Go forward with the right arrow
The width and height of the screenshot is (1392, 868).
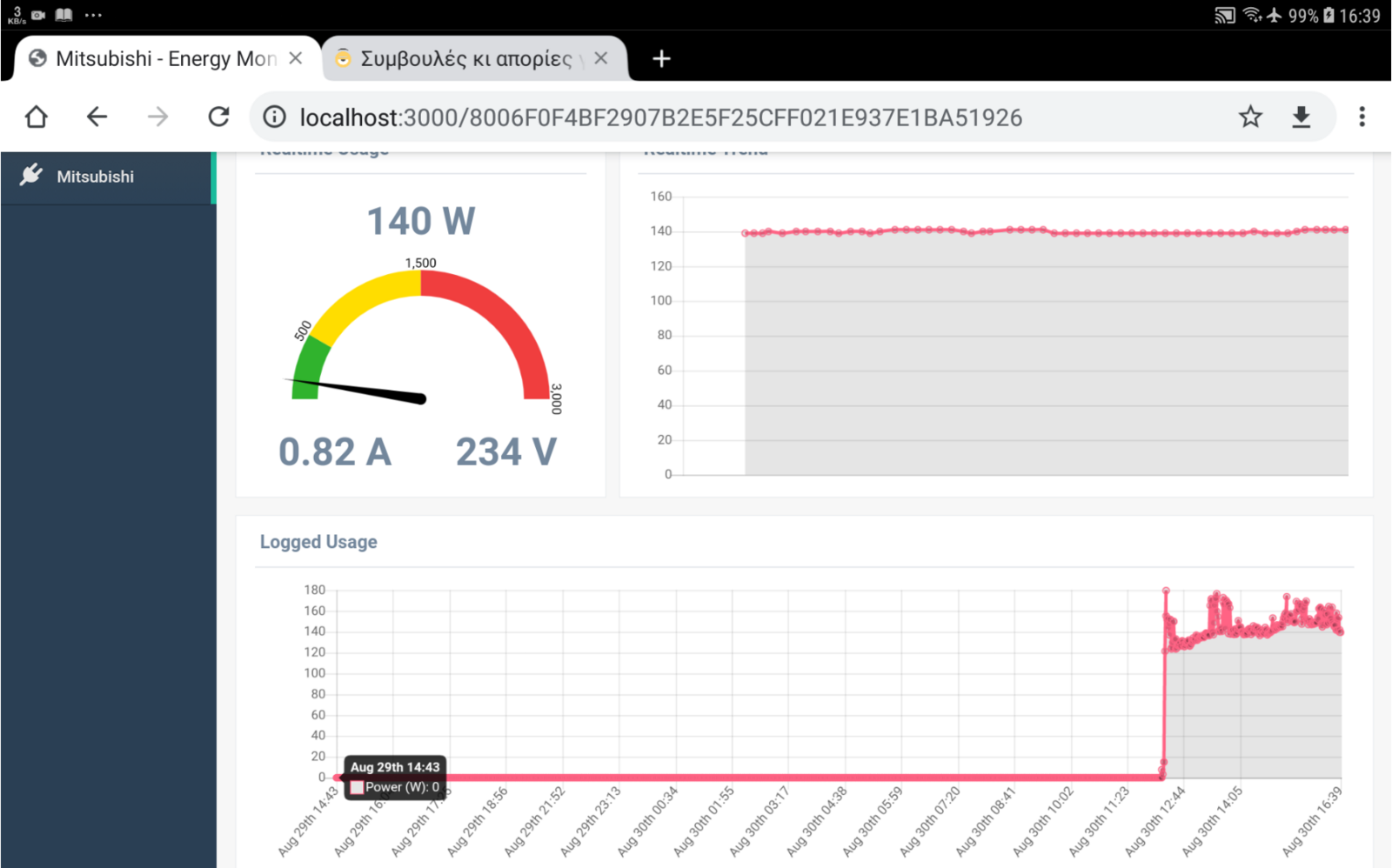click(157, 117)
